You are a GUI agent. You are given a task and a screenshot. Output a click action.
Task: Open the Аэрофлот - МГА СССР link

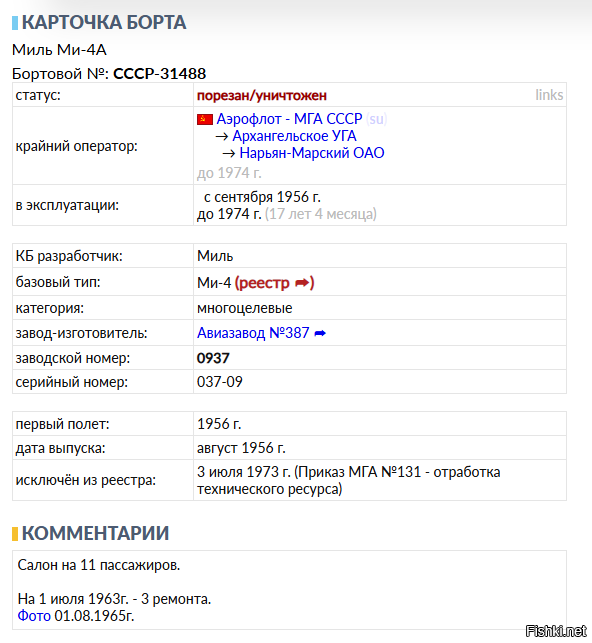[x=289, y=119]
